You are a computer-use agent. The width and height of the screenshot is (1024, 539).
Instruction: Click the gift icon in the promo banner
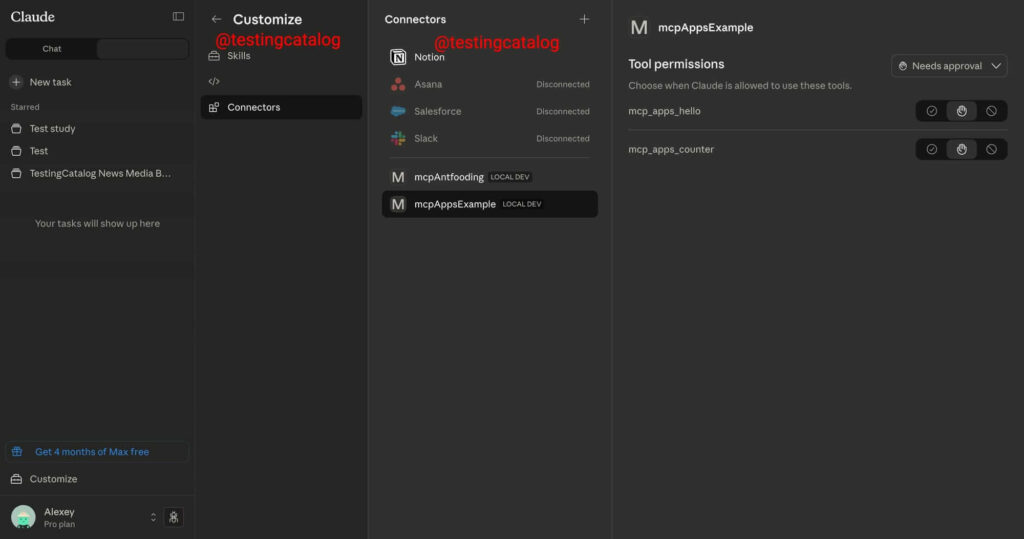(x=17, y=451)
